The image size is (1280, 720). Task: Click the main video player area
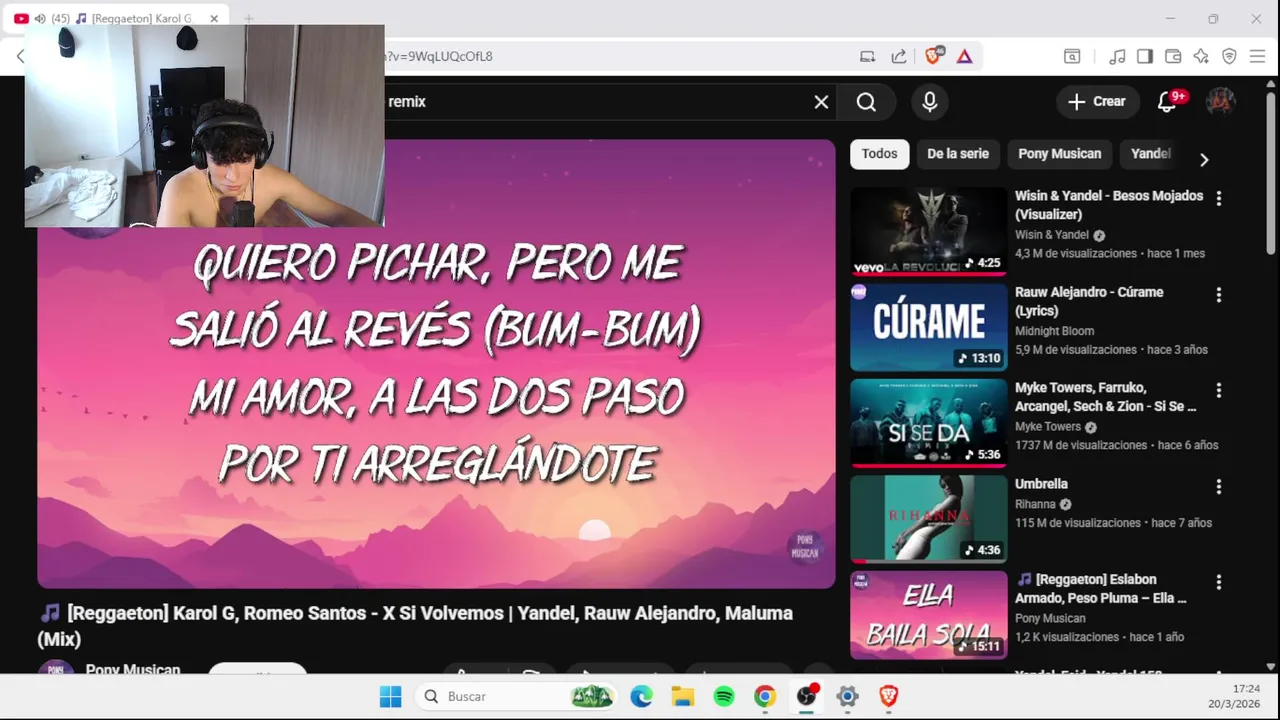coord(436,364)
